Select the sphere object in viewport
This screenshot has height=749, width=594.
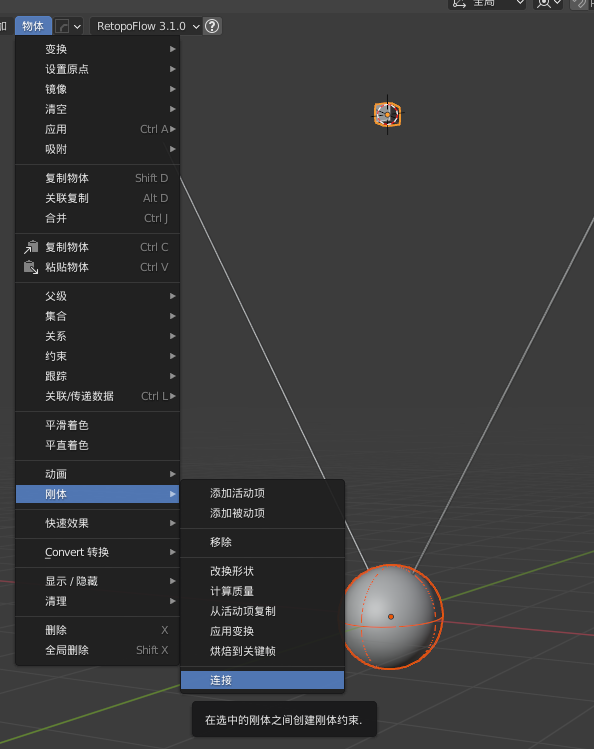pos(392,617)
